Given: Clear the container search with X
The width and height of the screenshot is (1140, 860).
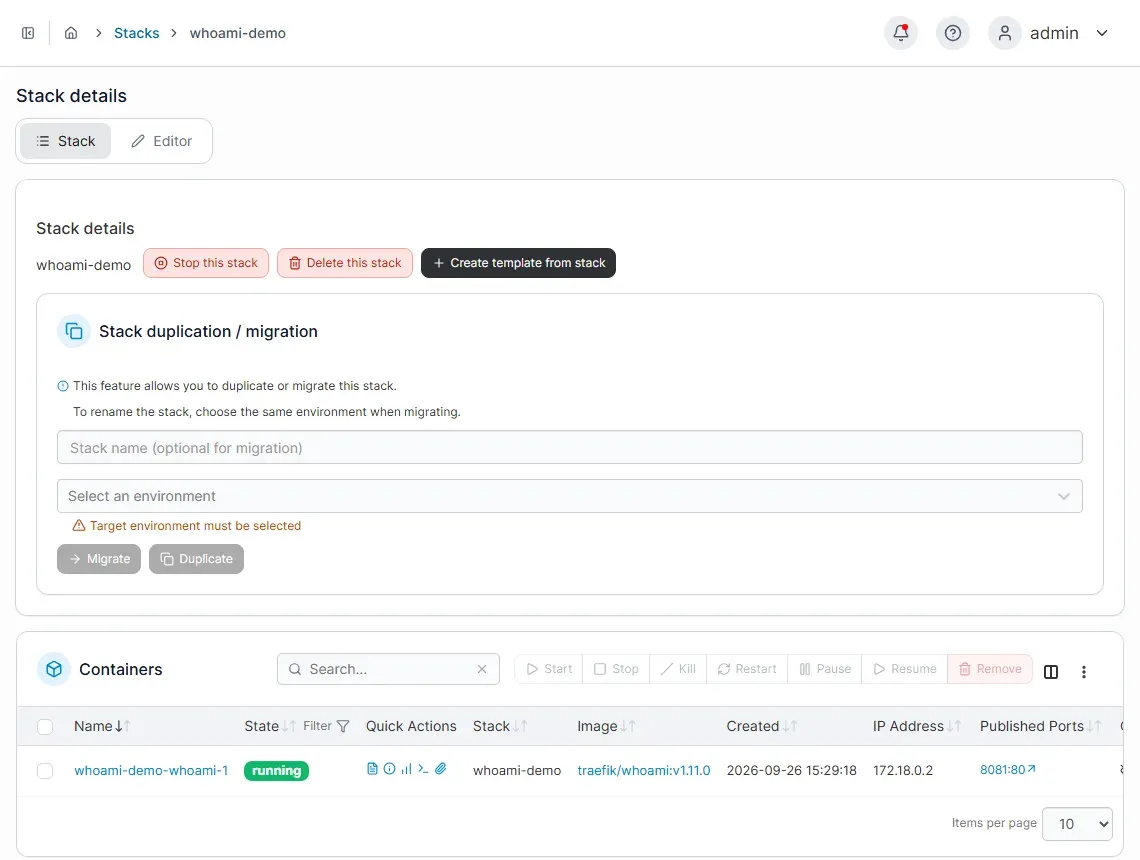Looking at the screenshot, I should (482, 669).
